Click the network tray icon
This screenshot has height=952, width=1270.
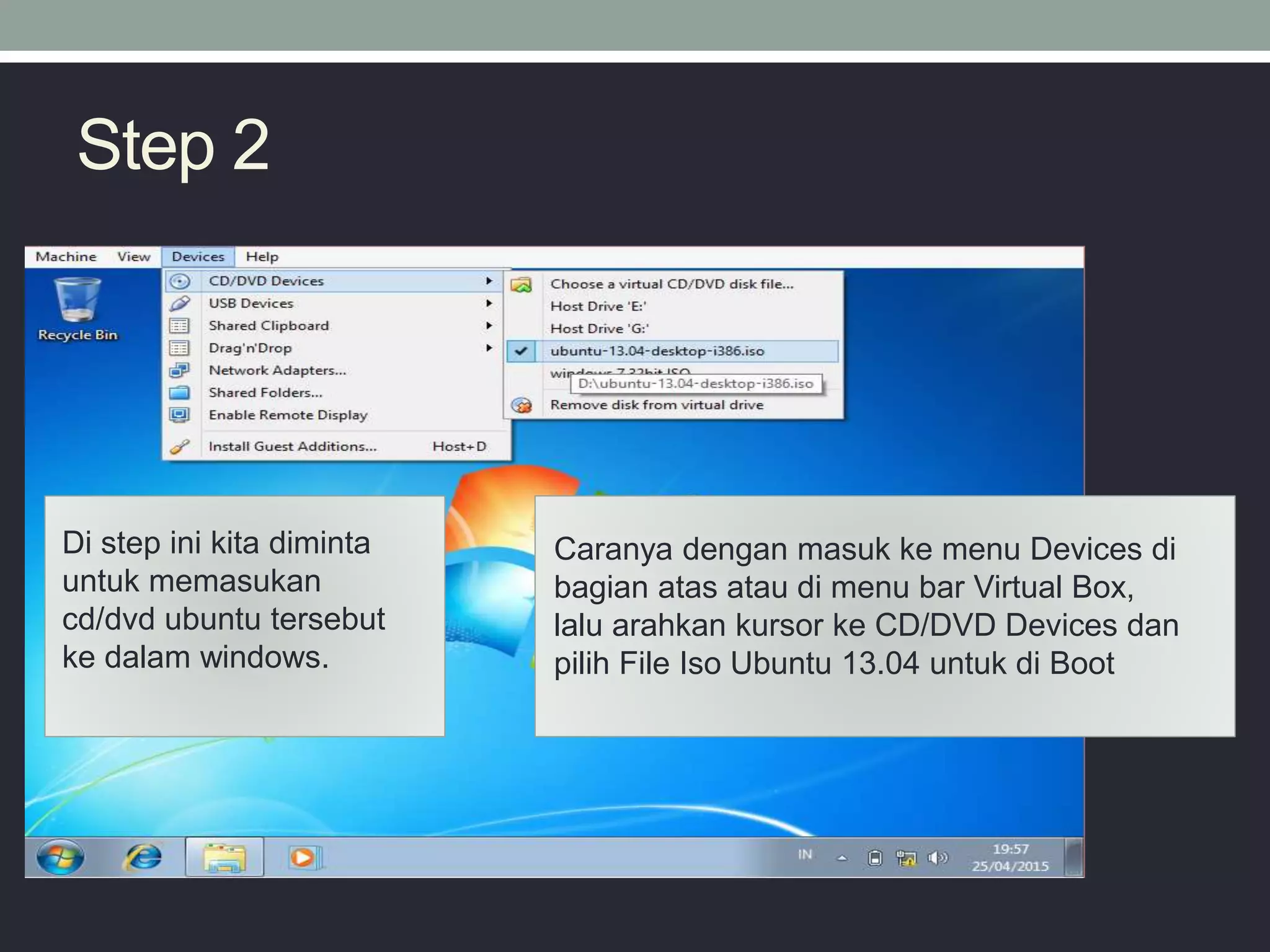906,858
